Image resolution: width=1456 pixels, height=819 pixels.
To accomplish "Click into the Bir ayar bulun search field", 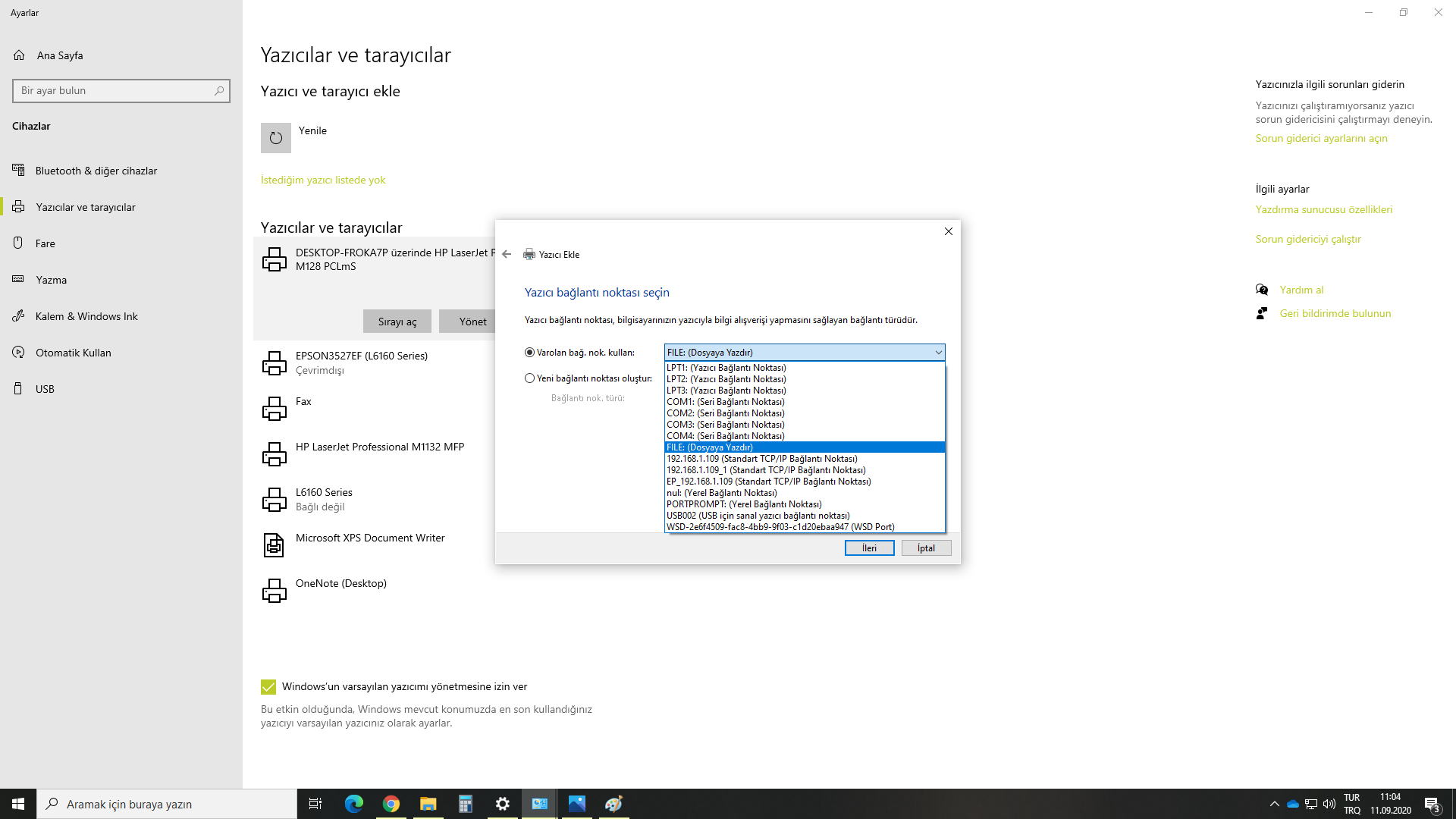I will pyautogui.click(x=114, y=91).
